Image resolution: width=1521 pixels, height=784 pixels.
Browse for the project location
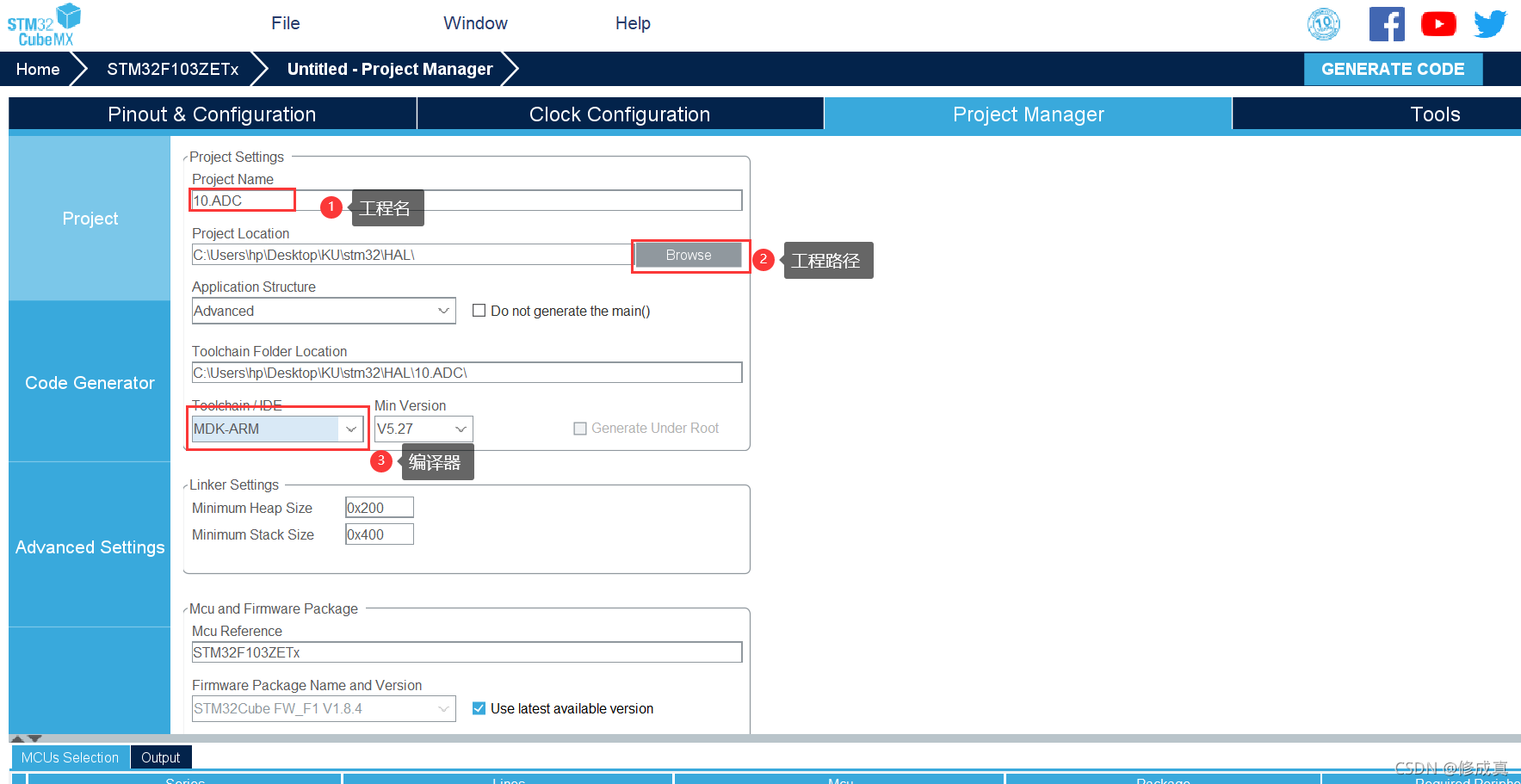(x=689, y=255)
